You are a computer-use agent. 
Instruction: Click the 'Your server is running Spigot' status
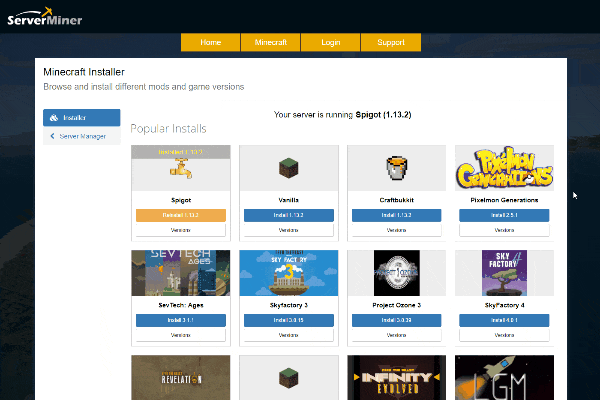[342, 114]
